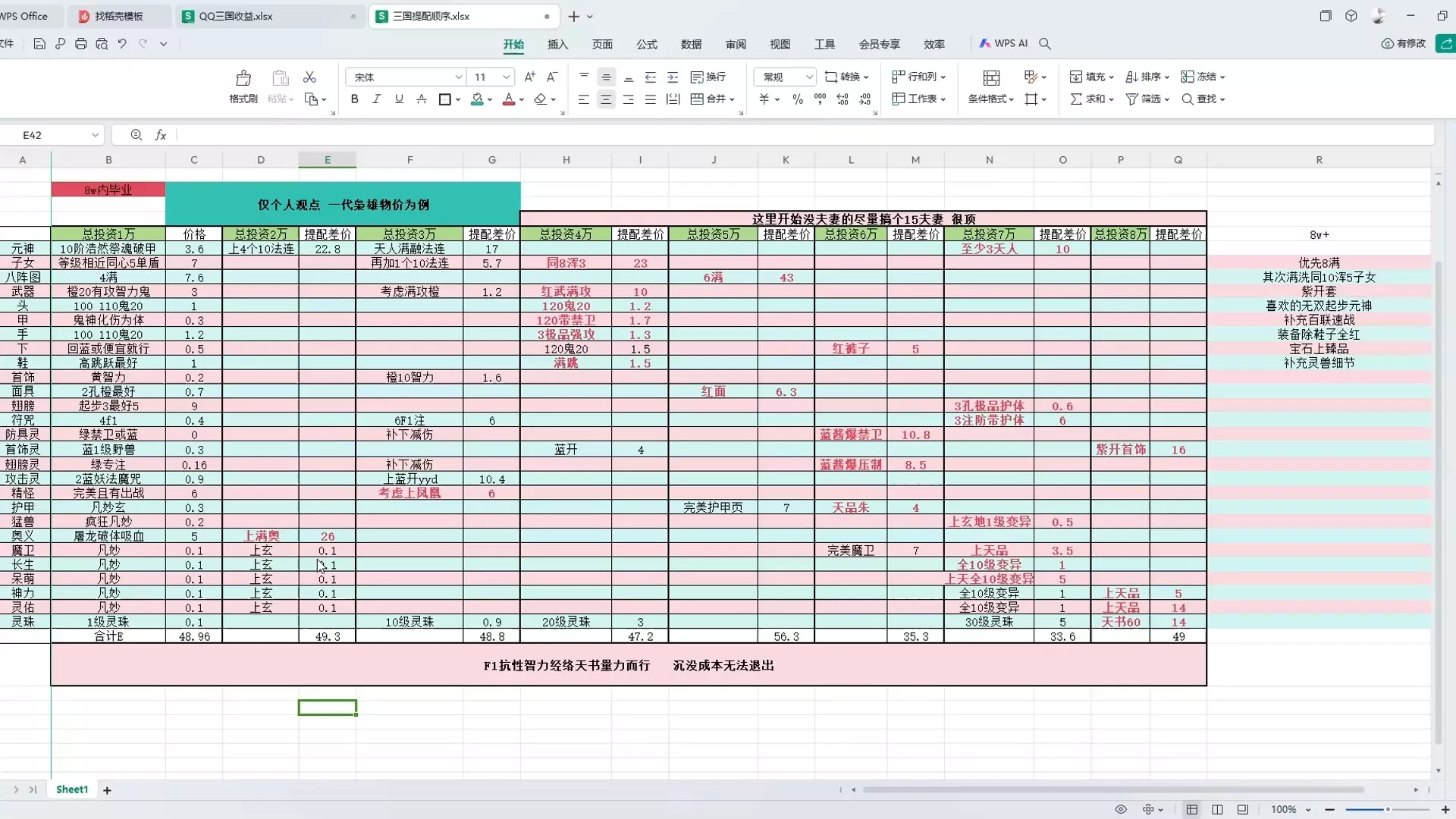The image size is (1456, 819).
Task: Click the percent style icon
Action: click(x=797, y=99)
